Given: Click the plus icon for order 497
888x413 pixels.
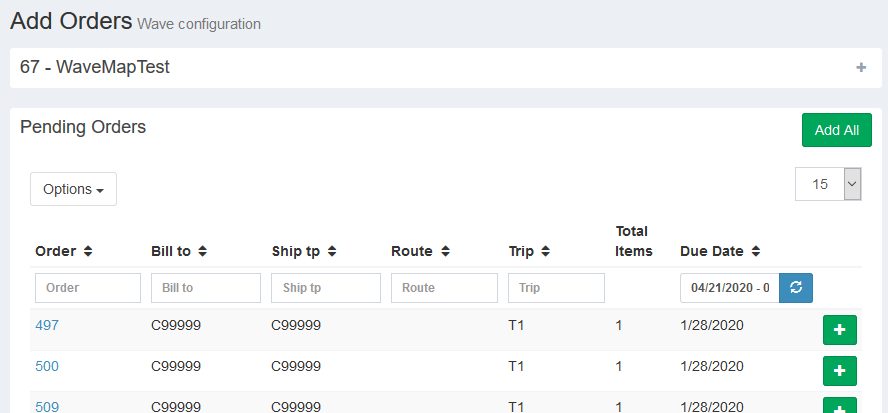Looking at the screenshot, I should point(839,330).
